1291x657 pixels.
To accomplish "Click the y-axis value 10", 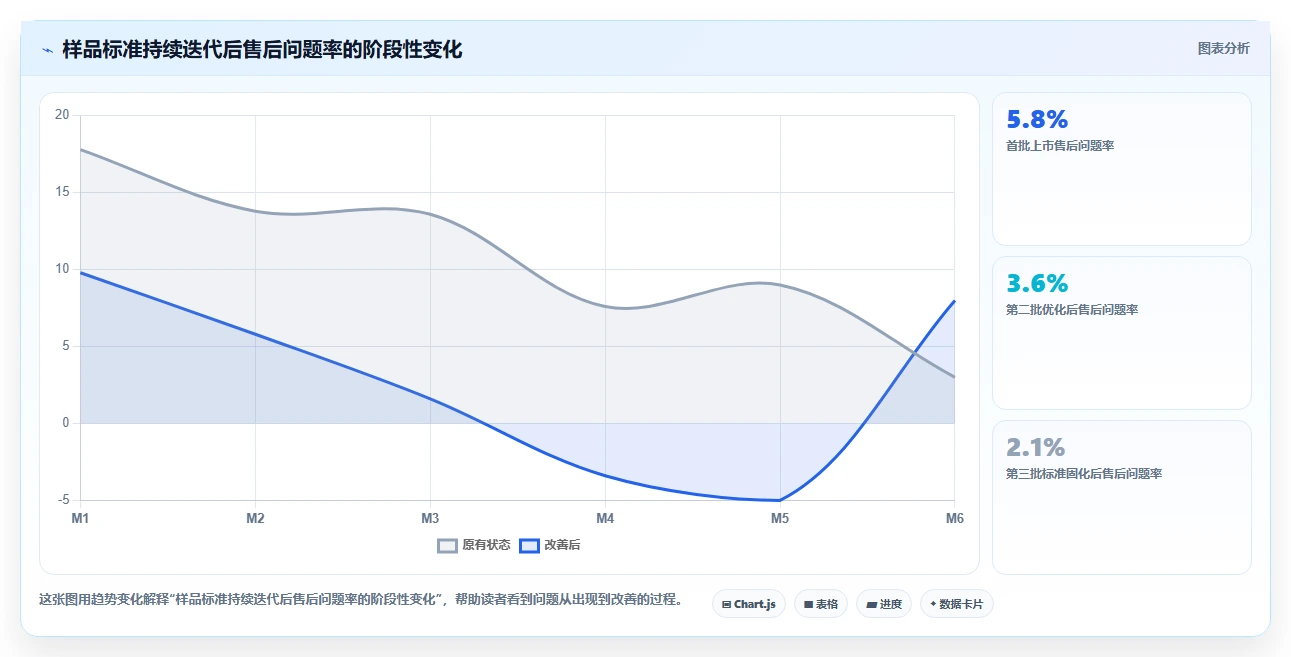I will (x=62, y=269).
